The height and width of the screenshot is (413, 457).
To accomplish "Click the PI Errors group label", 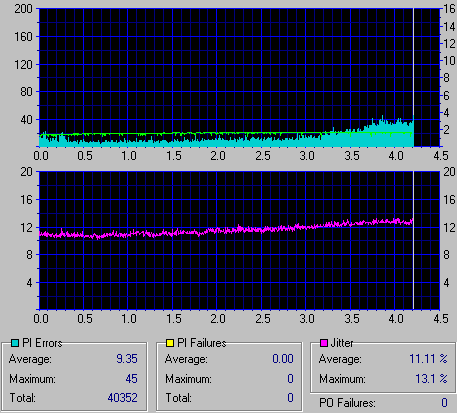I will 42,343.
